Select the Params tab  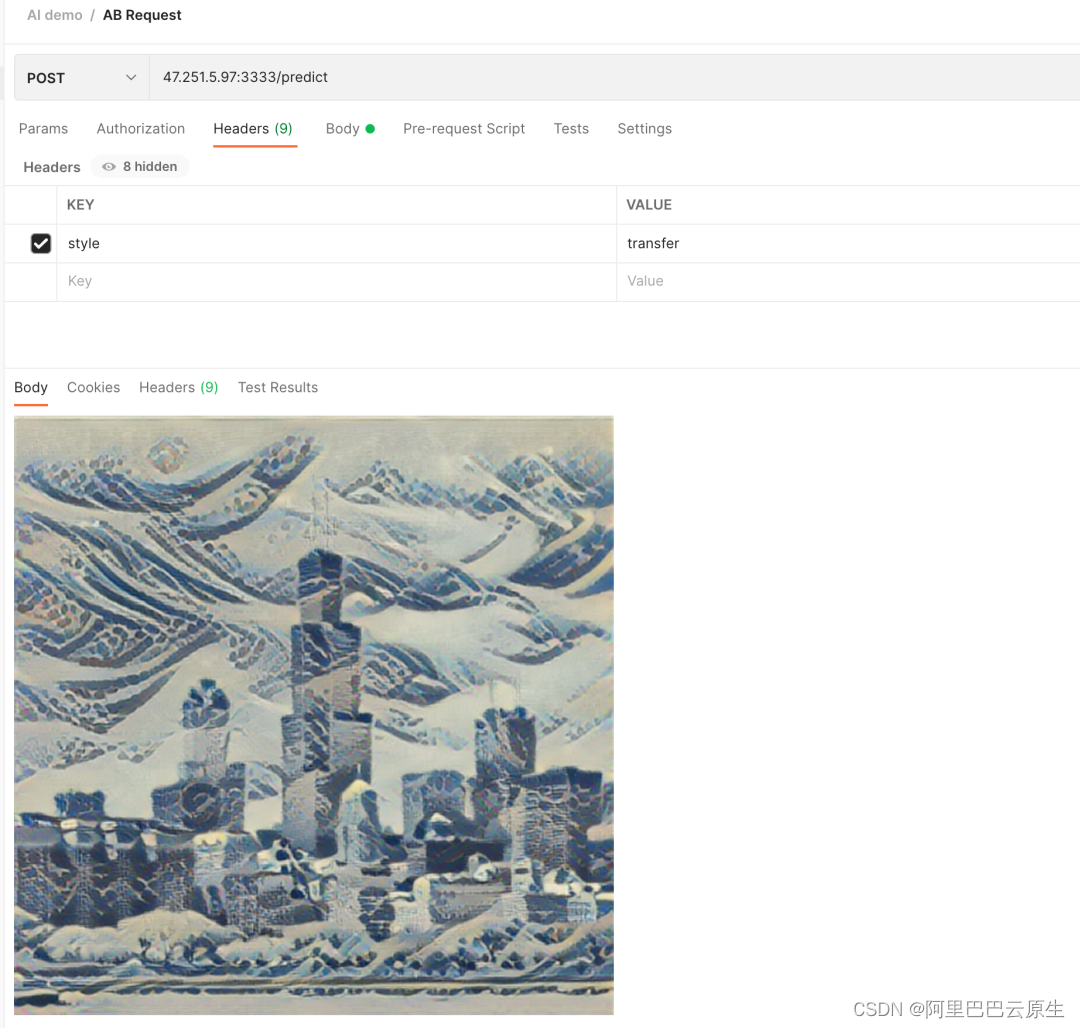(x=43, y=129)
